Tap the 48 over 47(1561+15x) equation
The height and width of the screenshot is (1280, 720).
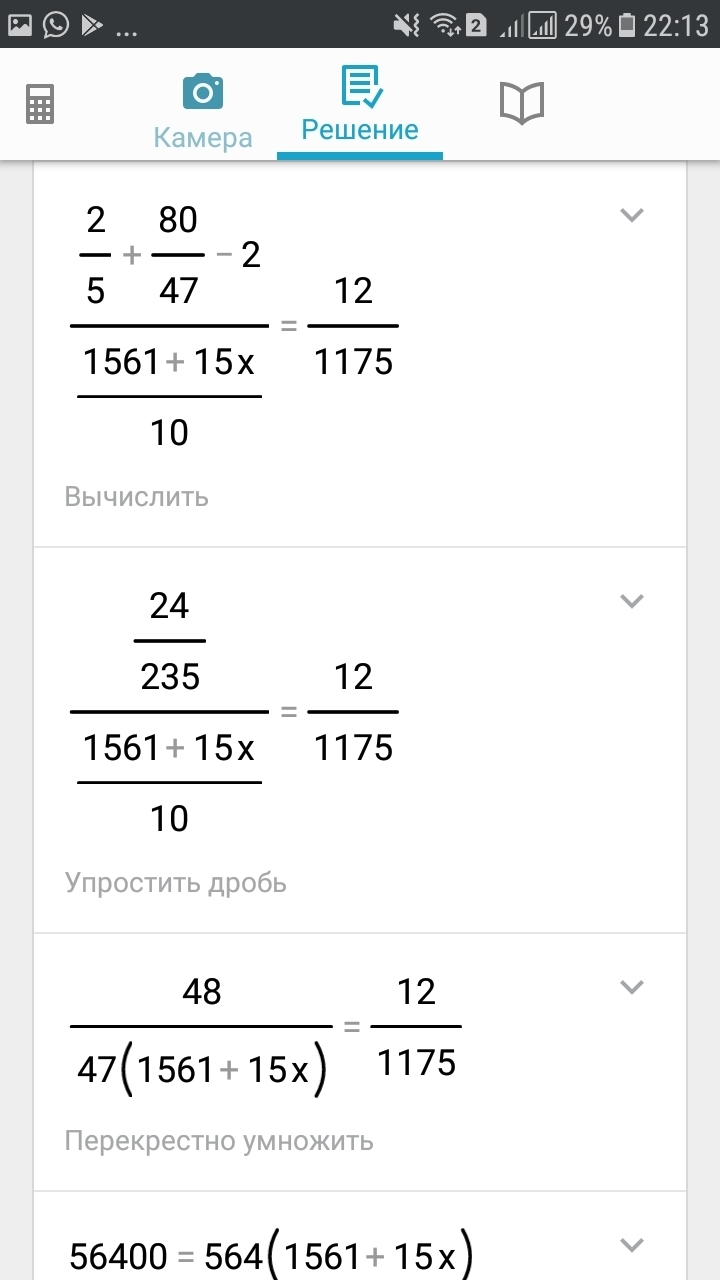coord(265,1030)
